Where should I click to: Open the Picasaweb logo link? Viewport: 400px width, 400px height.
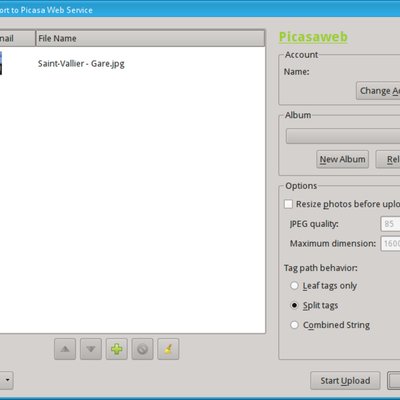click(313, 37)
